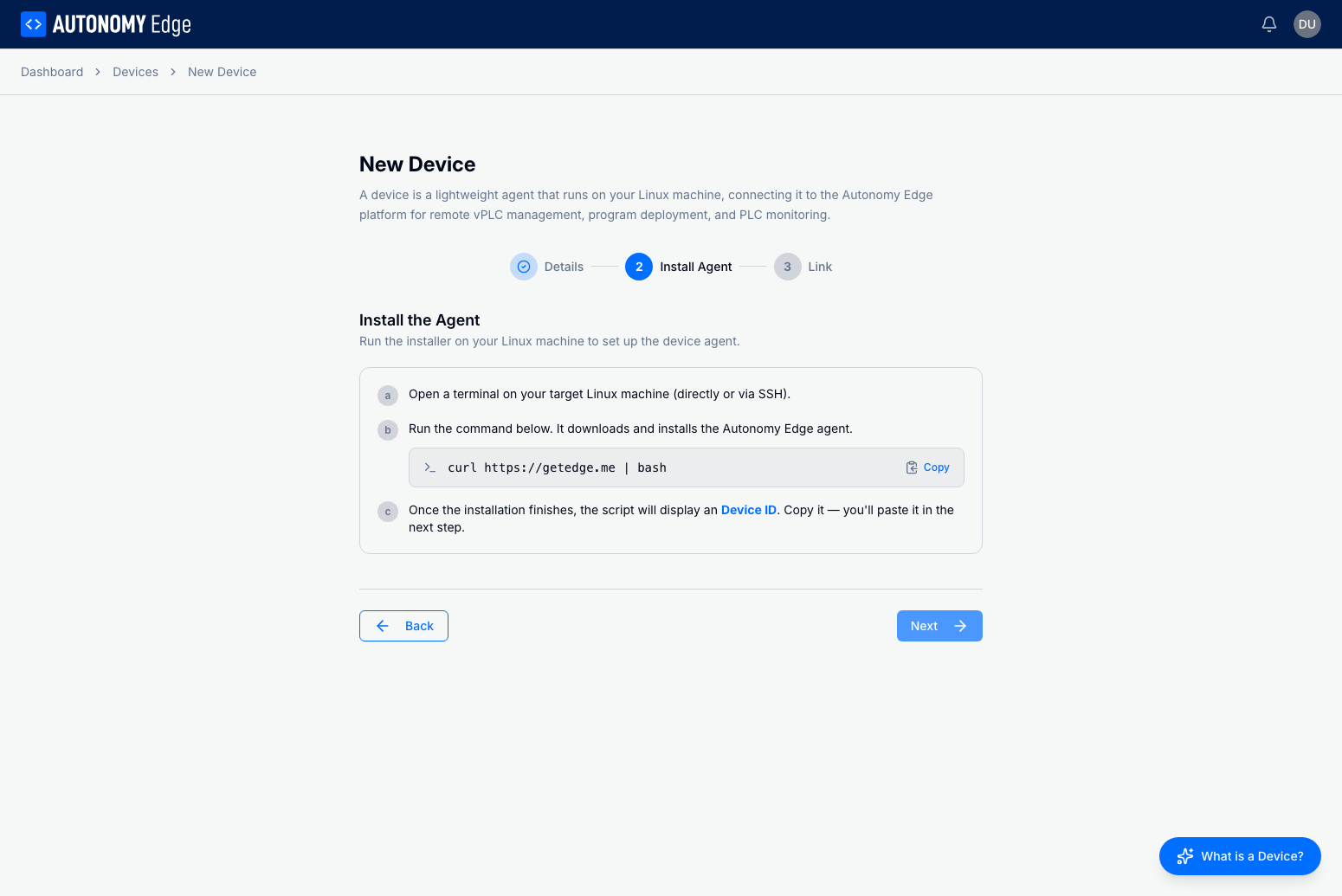The image size is (1342, 896).
Task: Select the Install Agent step
Action: click(x=679, y=267)
